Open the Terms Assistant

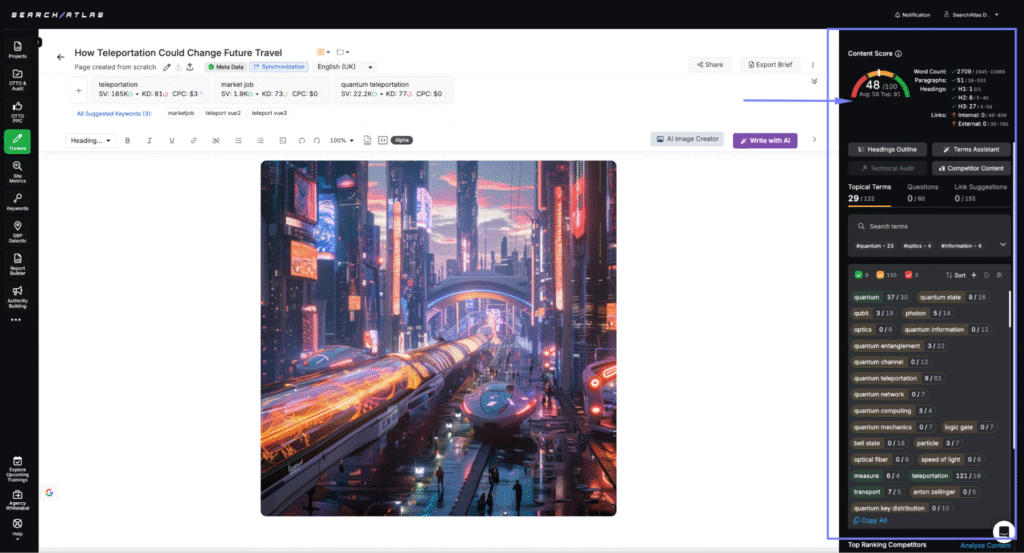971,150
